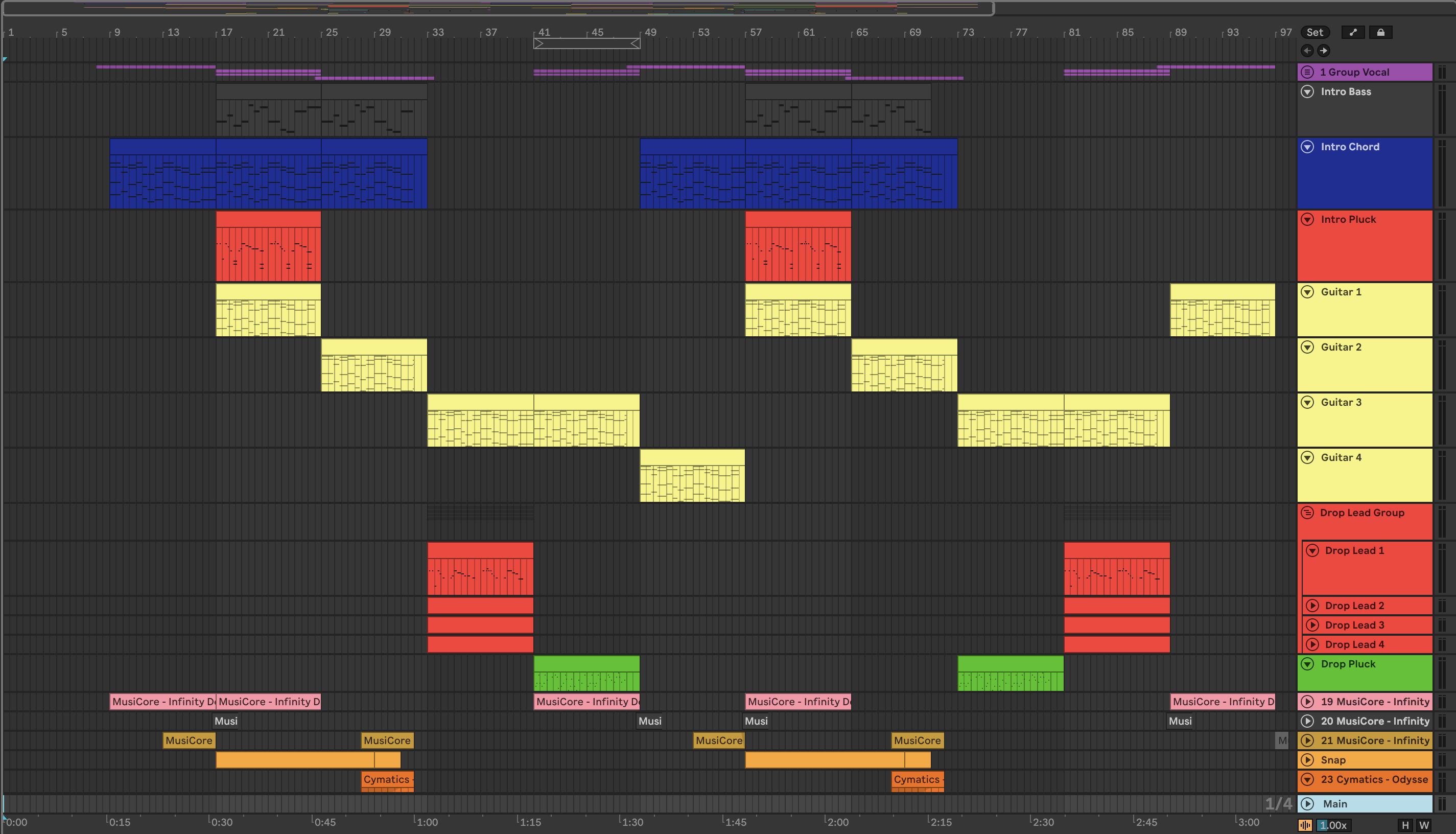Click the Set locator button
1456x834 pixels.
point(1314,33)
